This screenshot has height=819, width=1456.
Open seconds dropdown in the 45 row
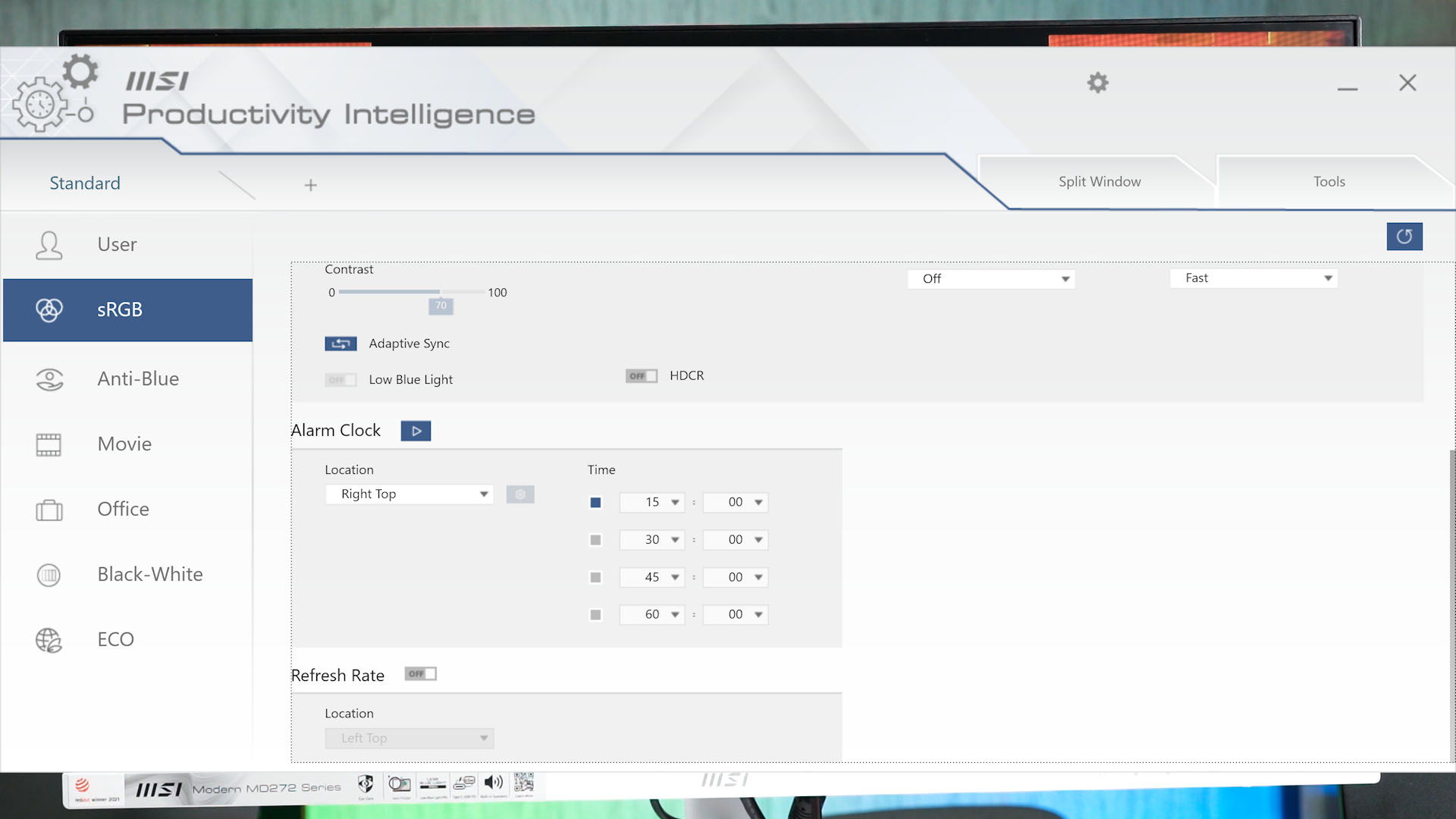coord(736,577)
